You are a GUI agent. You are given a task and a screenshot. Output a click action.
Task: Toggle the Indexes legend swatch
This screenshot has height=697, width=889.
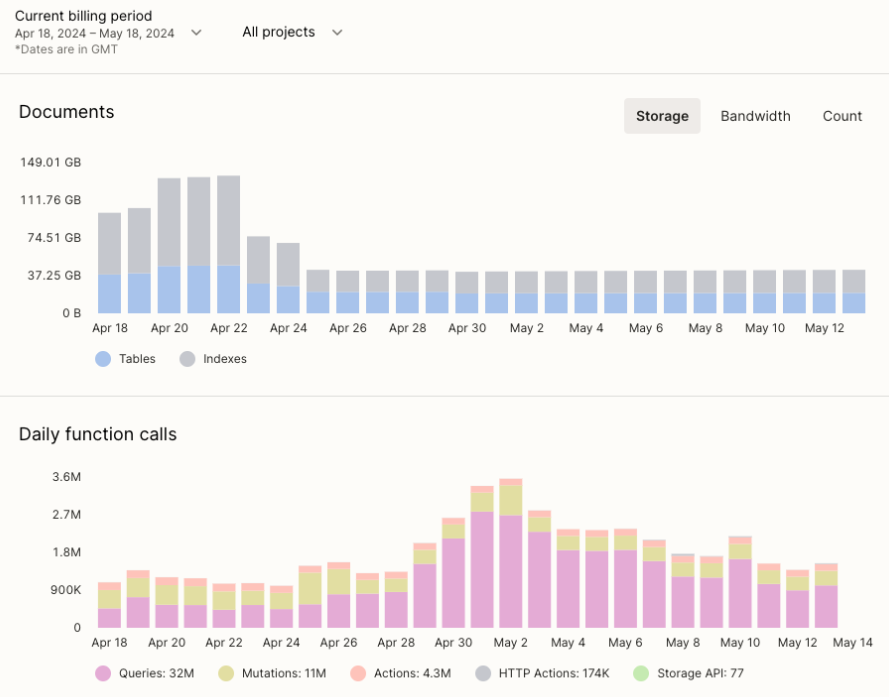click(187, 359)
